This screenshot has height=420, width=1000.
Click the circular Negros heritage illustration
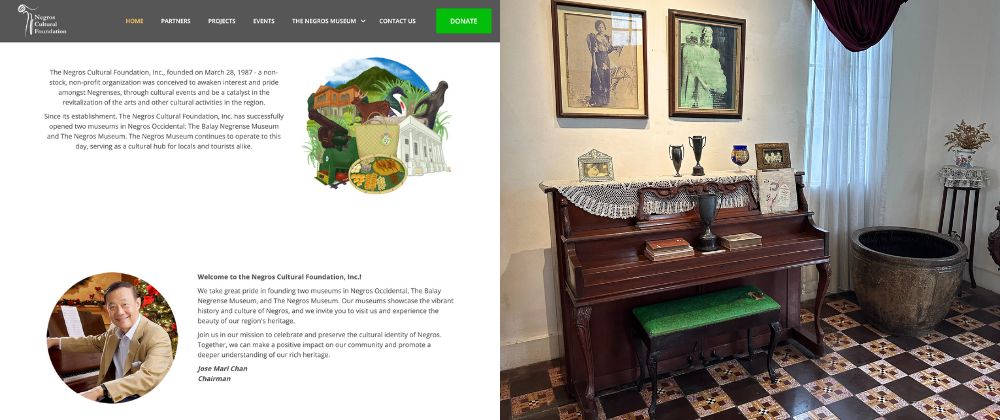[378, 125]
